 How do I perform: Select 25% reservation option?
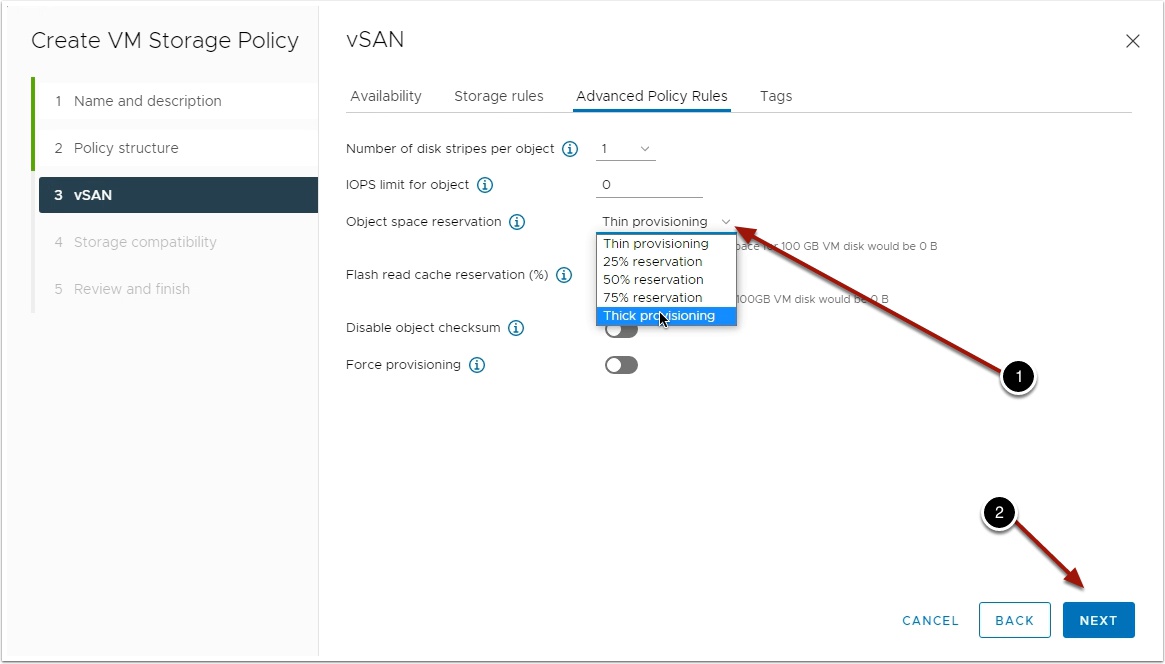pyautogui.click(x=666, y=261)
